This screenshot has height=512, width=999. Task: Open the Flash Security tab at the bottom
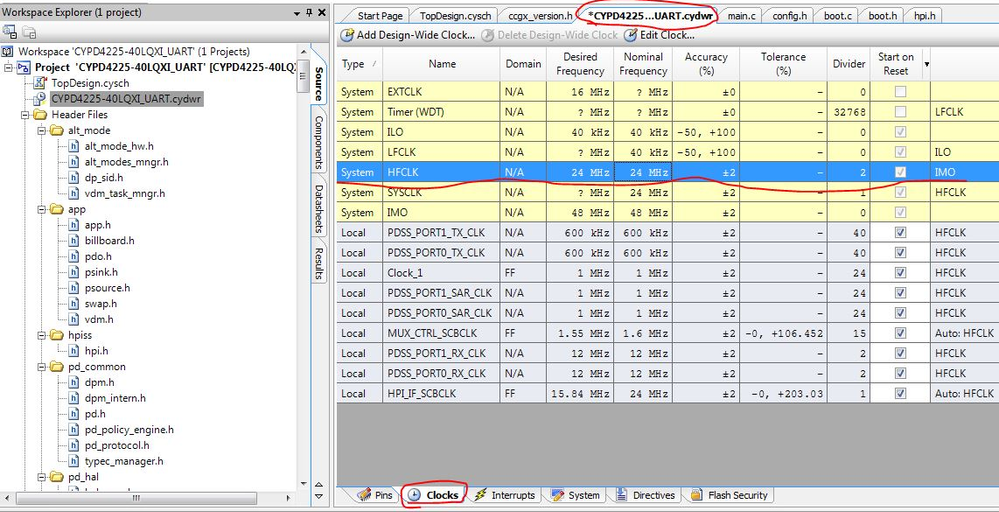click(x=730, y=495)
